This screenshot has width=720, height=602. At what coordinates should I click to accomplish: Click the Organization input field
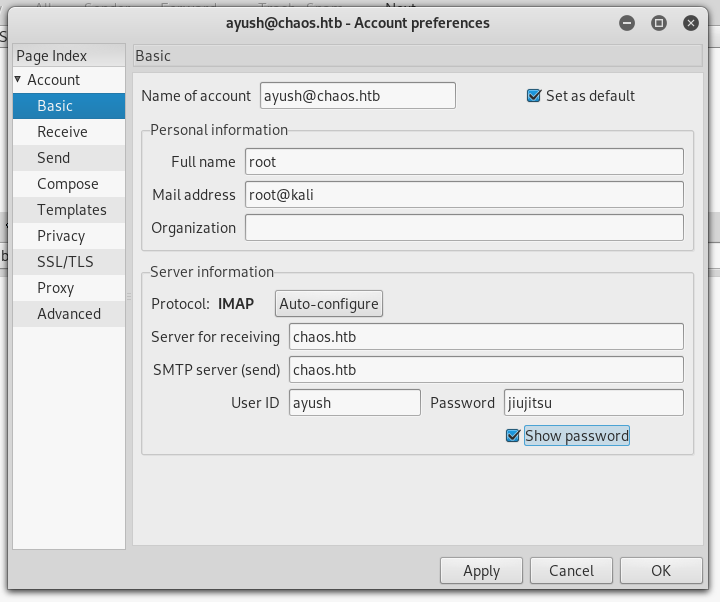point(463,228)
